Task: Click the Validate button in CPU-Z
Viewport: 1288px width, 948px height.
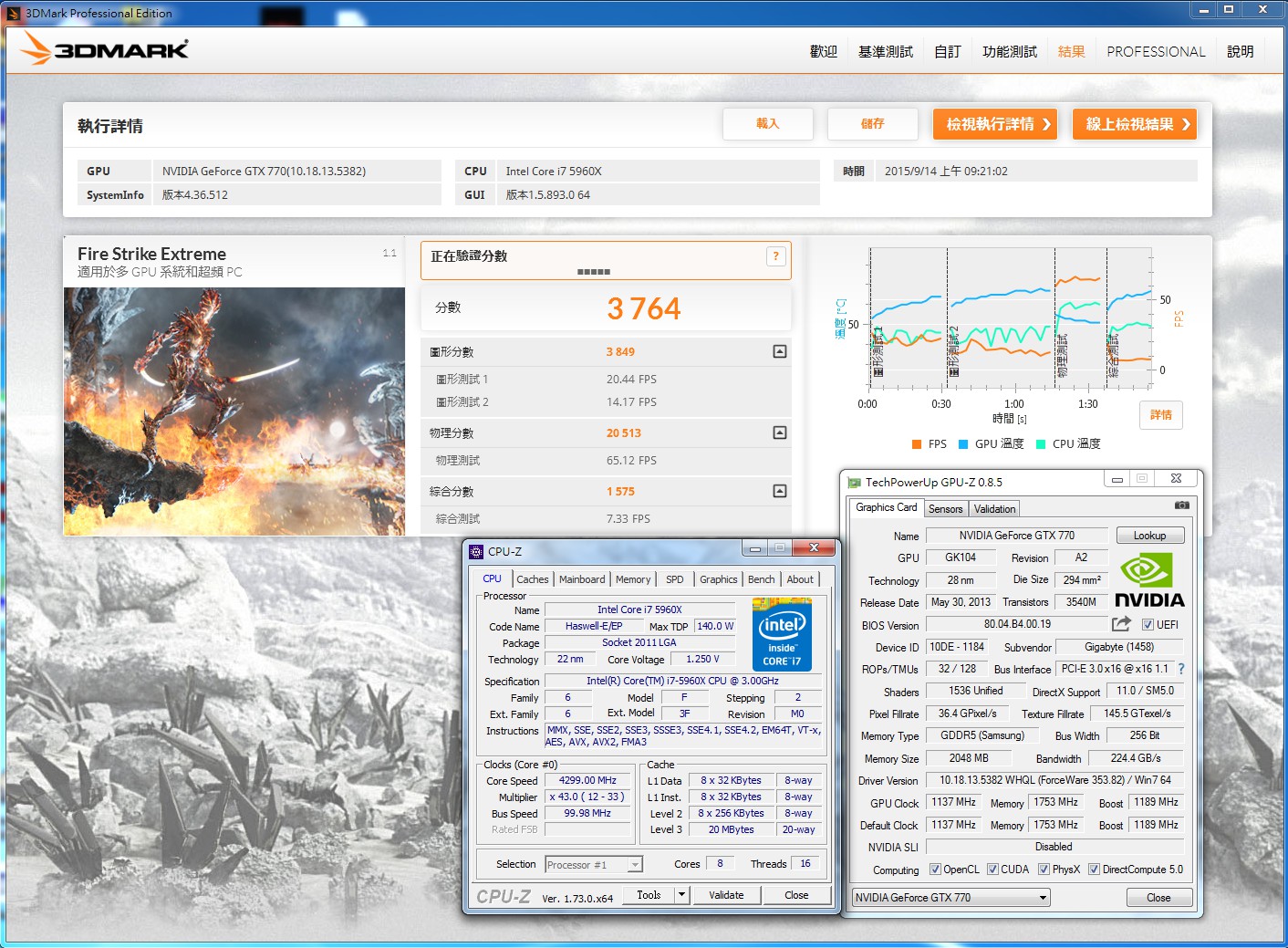Action: coord(726,895)
